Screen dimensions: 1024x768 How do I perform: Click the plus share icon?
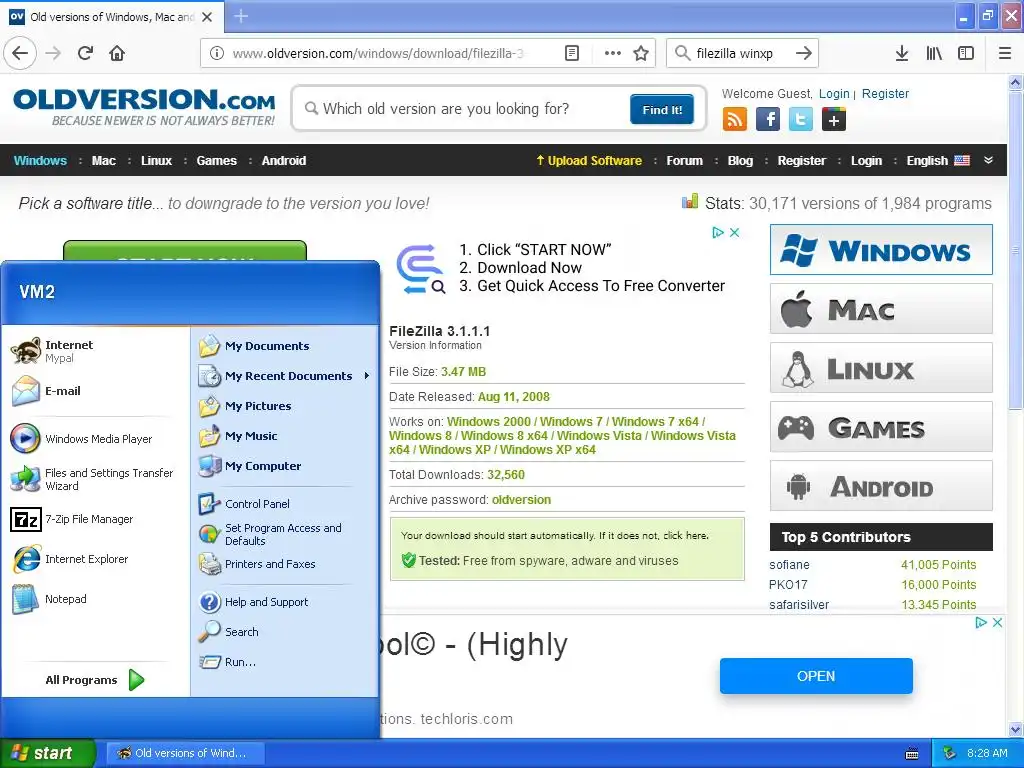pos(834,120)
